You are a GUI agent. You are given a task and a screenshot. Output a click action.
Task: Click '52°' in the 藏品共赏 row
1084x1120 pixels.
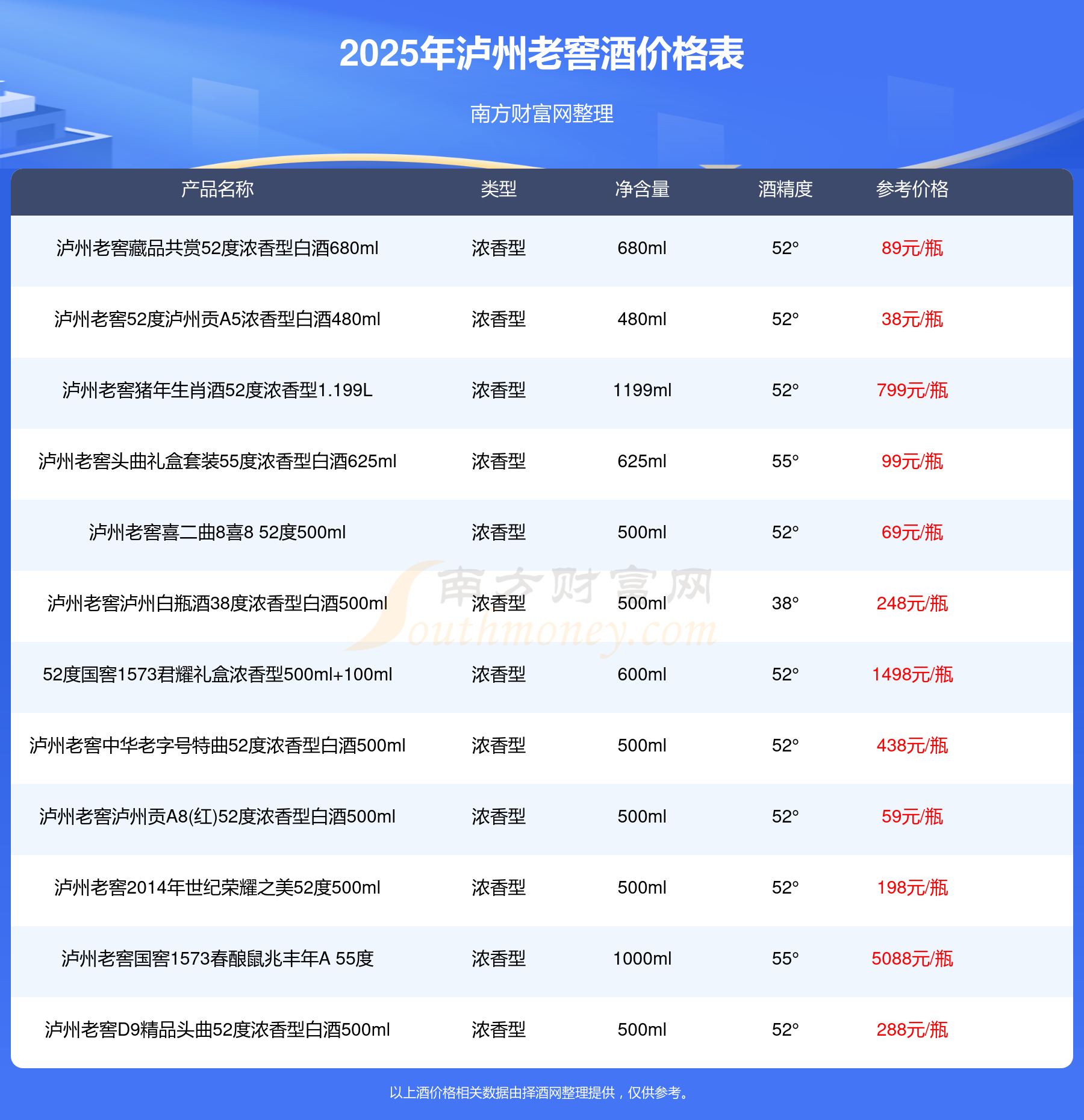(x=785, y=248)
